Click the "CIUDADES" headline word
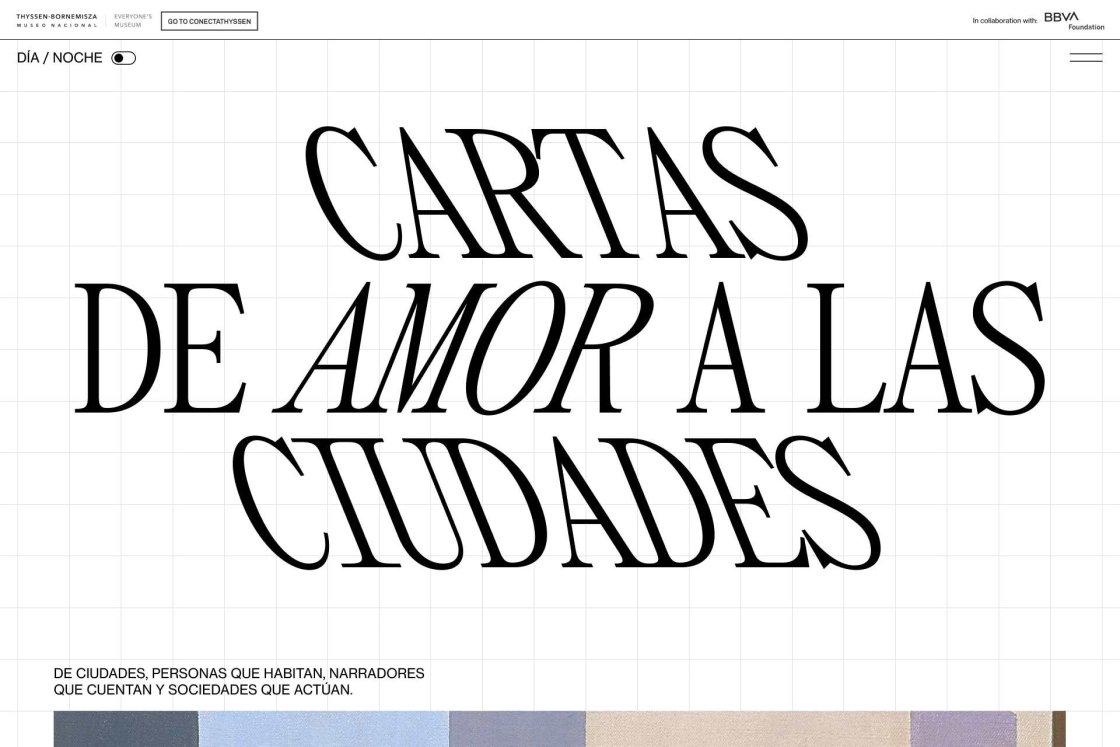Screen dimensions: 1120x747 tap(557, 503)
